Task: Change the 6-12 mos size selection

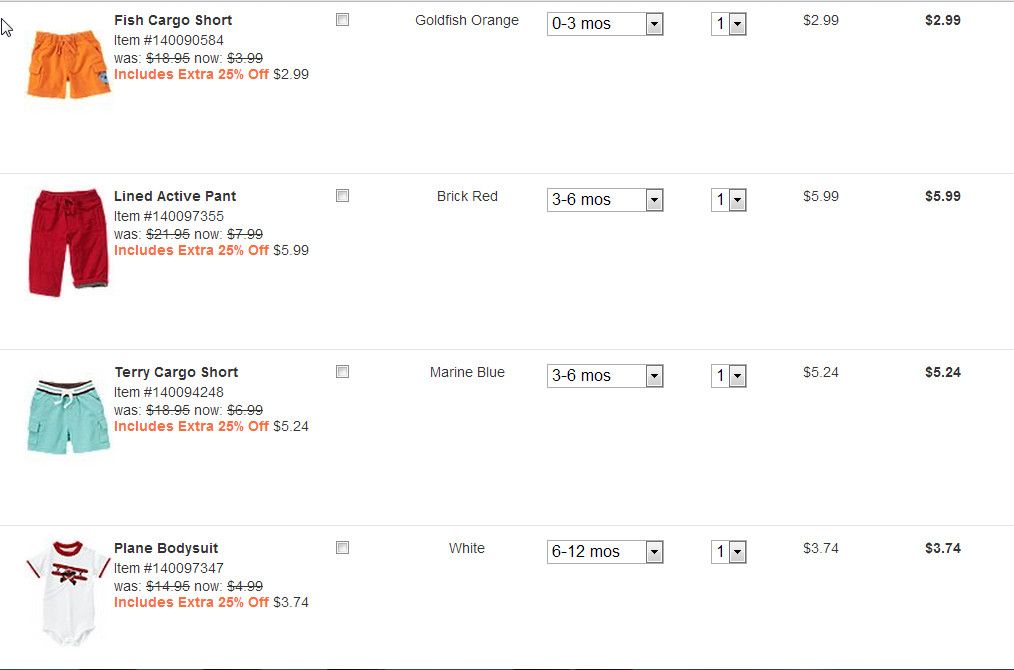Action: (605, 552)
